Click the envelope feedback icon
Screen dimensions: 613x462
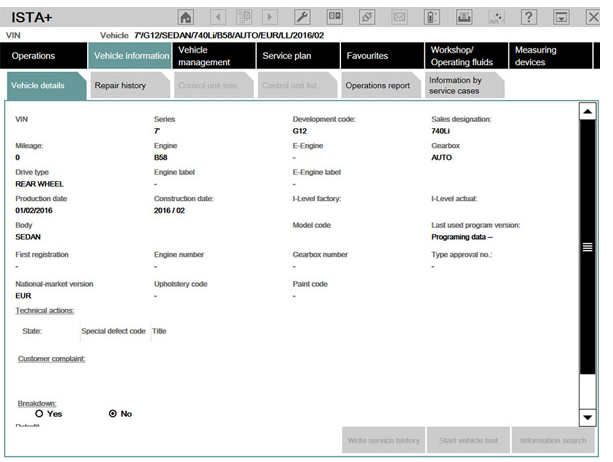pos(399,17)
